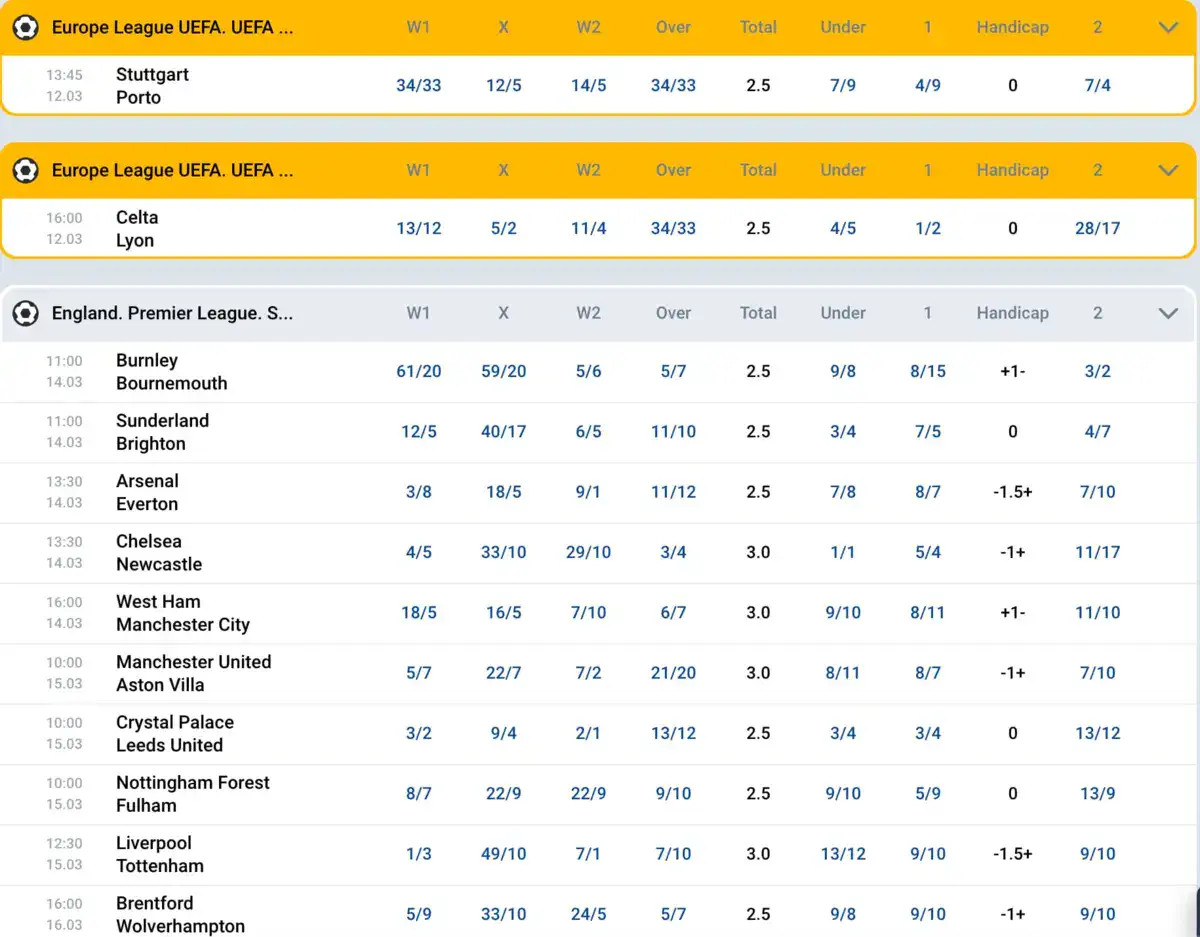Viewport: 1200px width, 937px height.
Task: Collapse the league section containing Celta v Lyon
Action: (x=1168, y=170)
